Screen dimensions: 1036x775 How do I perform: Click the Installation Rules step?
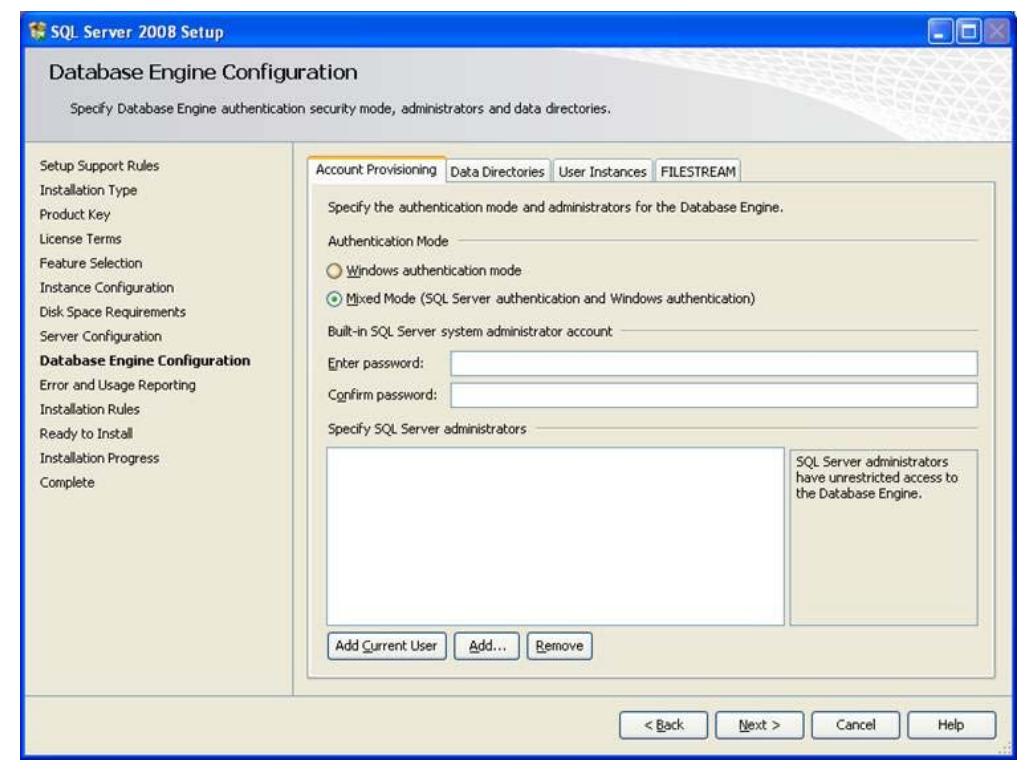(89, 410)
